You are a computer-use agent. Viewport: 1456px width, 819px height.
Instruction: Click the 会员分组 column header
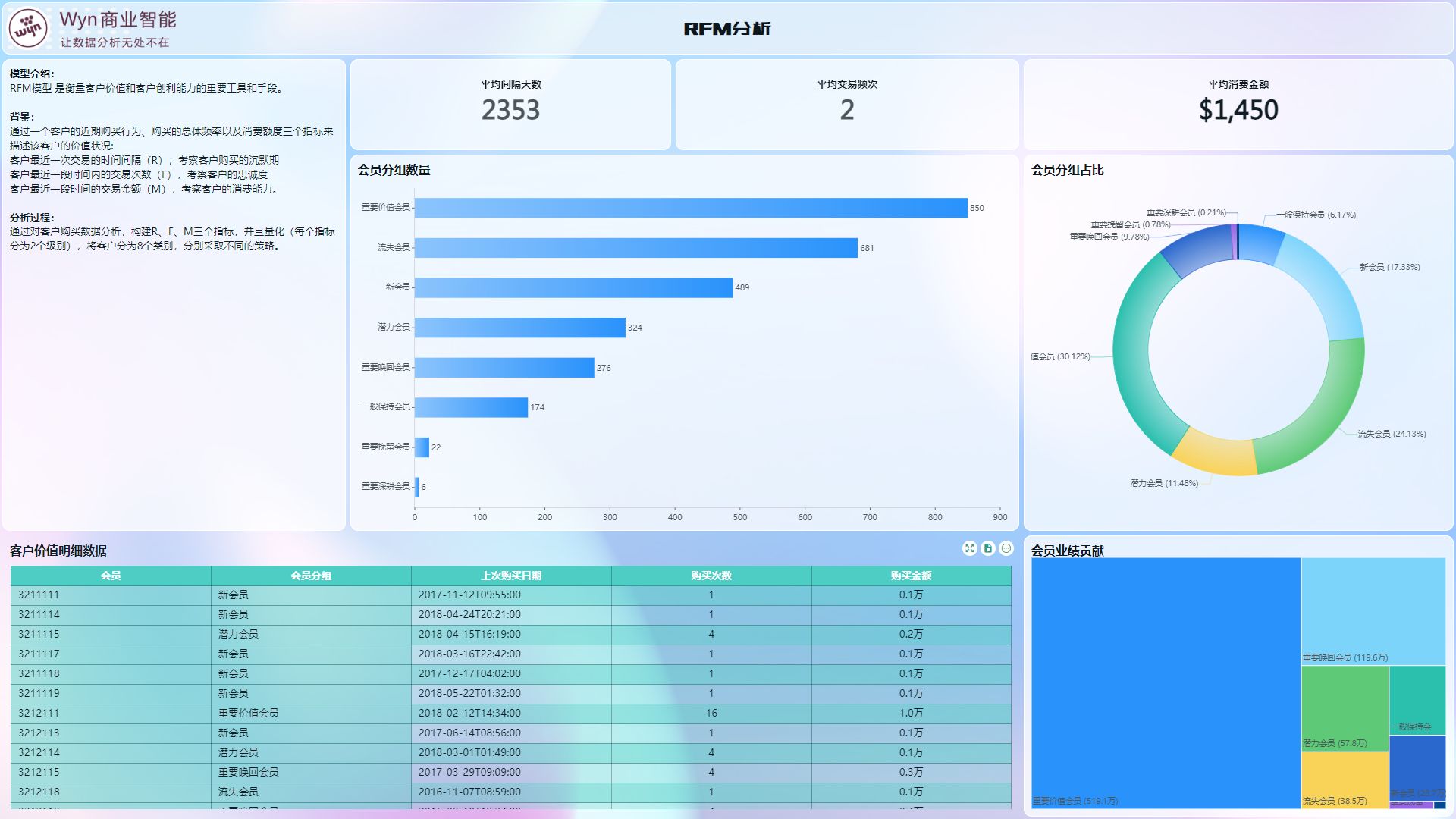point(311,576)
